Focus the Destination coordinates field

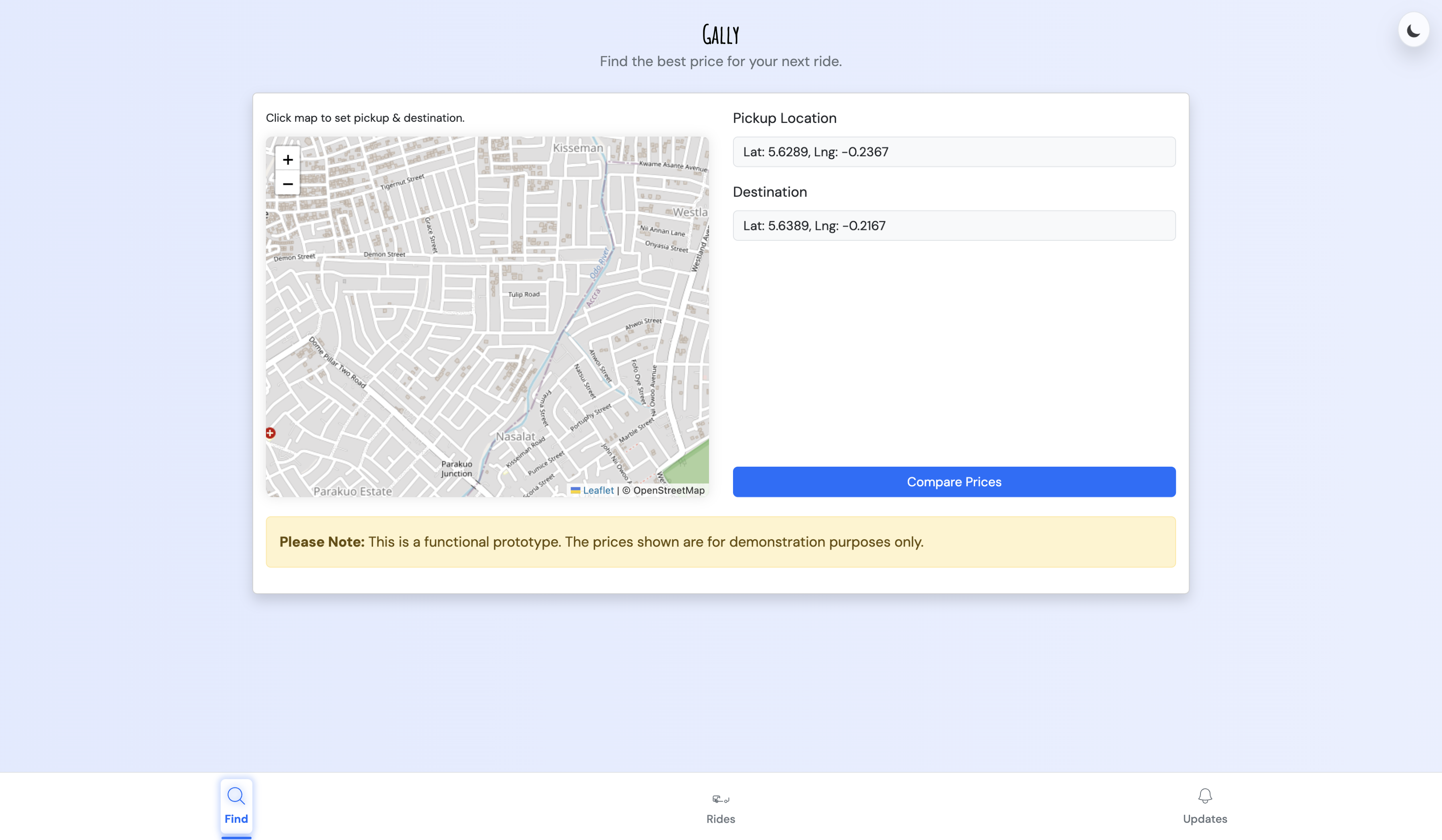(x=954, y=226)
